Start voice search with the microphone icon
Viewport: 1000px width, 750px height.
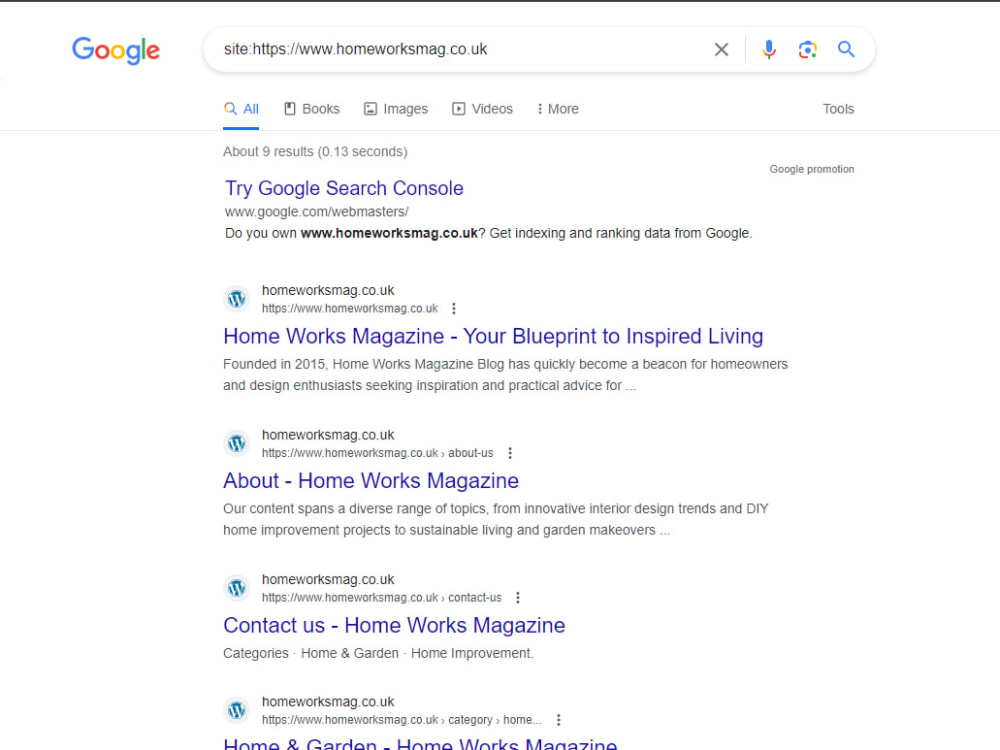coord(769,50)
